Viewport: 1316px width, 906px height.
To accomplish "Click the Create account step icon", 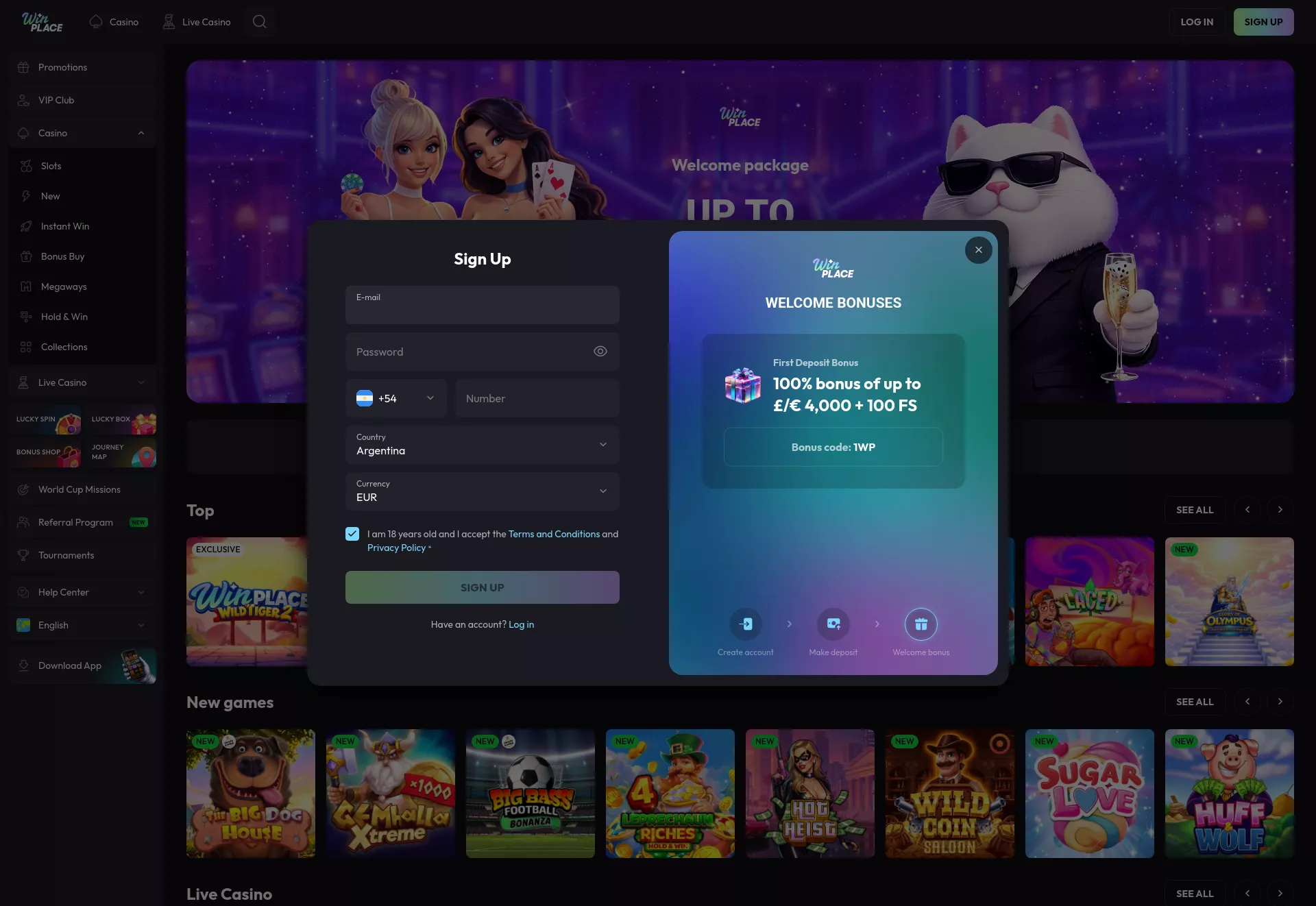I will [746, 624].
